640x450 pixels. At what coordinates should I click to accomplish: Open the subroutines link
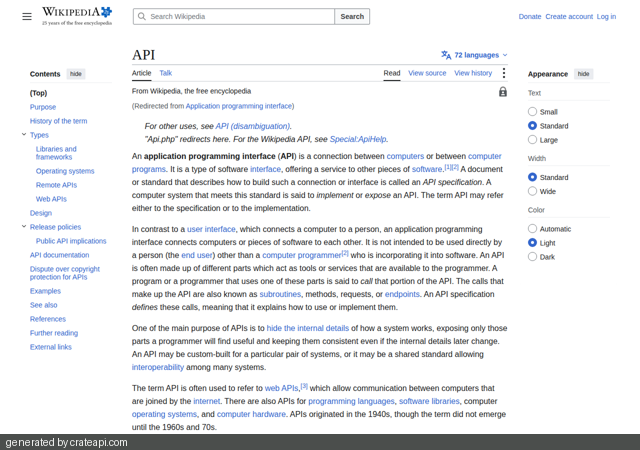click(x=280, y=294)
